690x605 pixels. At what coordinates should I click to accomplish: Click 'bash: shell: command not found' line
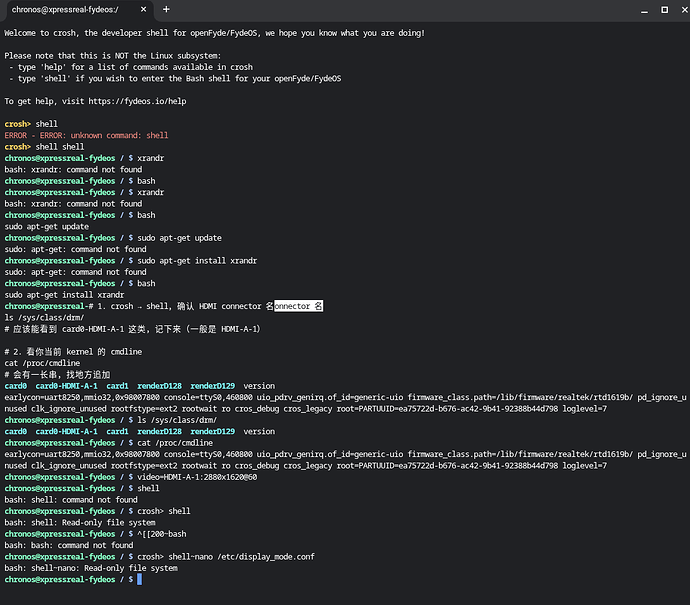(71, 500)
